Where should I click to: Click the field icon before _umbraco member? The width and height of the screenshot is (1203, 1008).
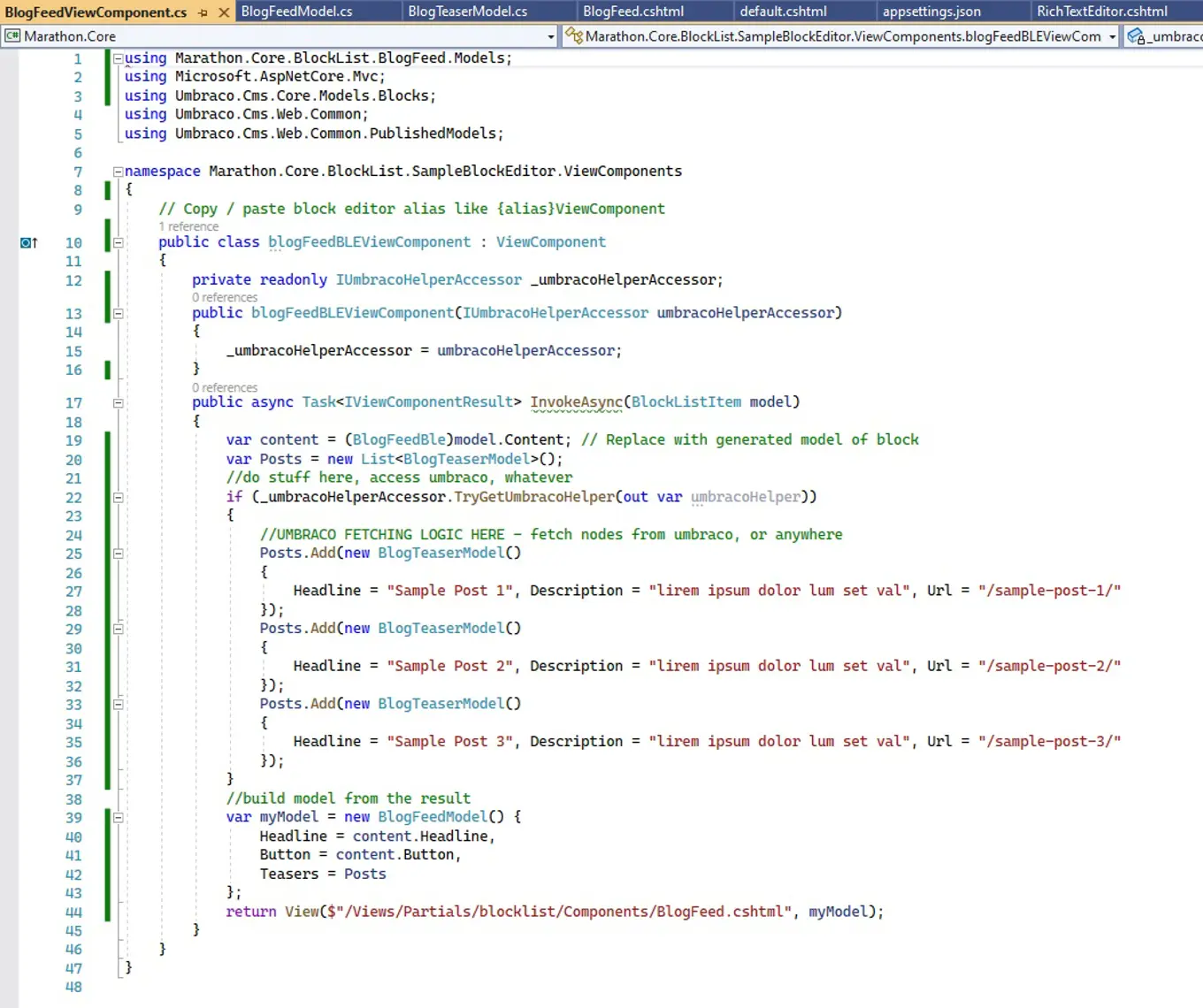(1136, 36)
